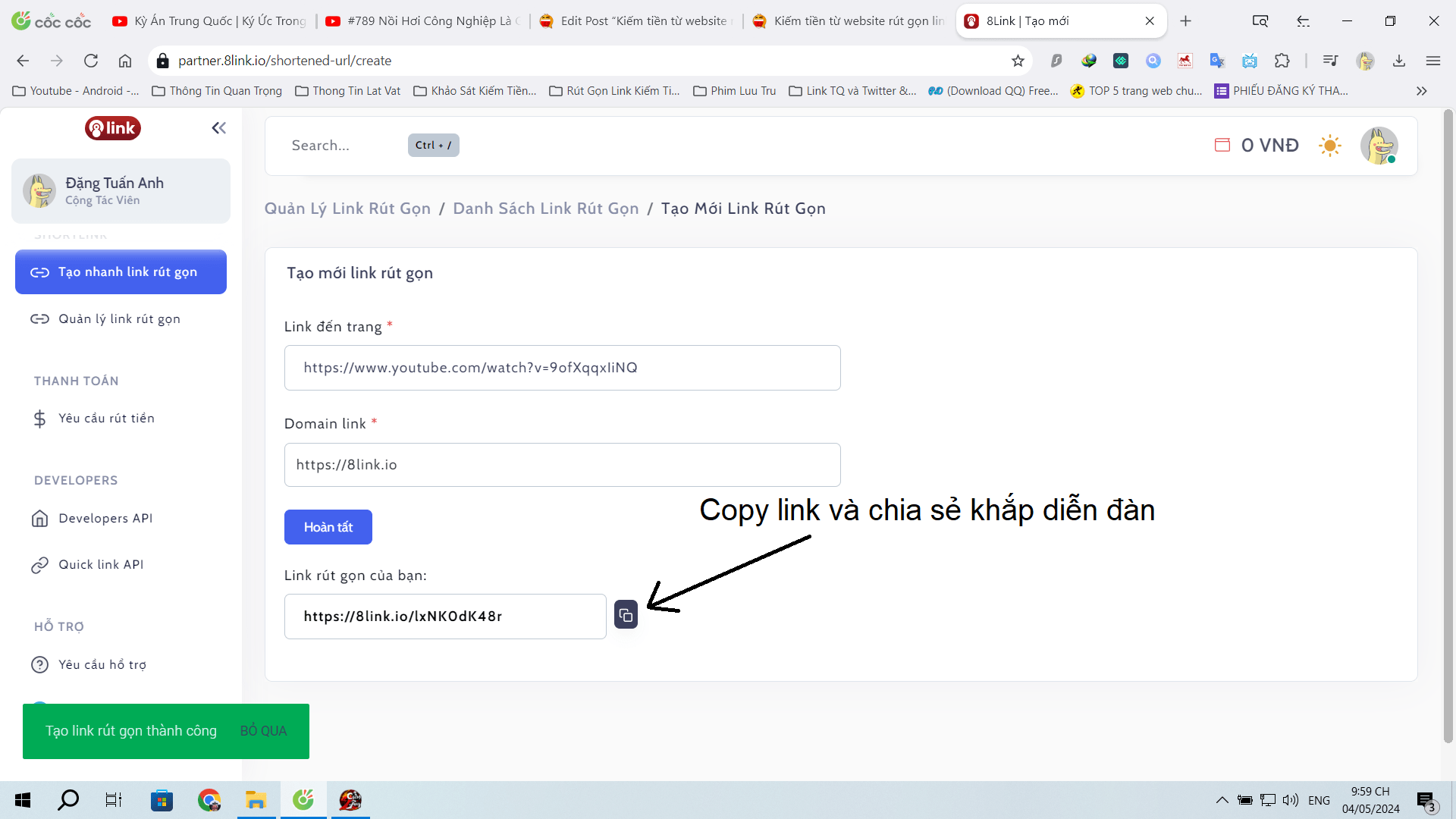Switch to Kiếm tiền từ website tab

tap(849, 21)
